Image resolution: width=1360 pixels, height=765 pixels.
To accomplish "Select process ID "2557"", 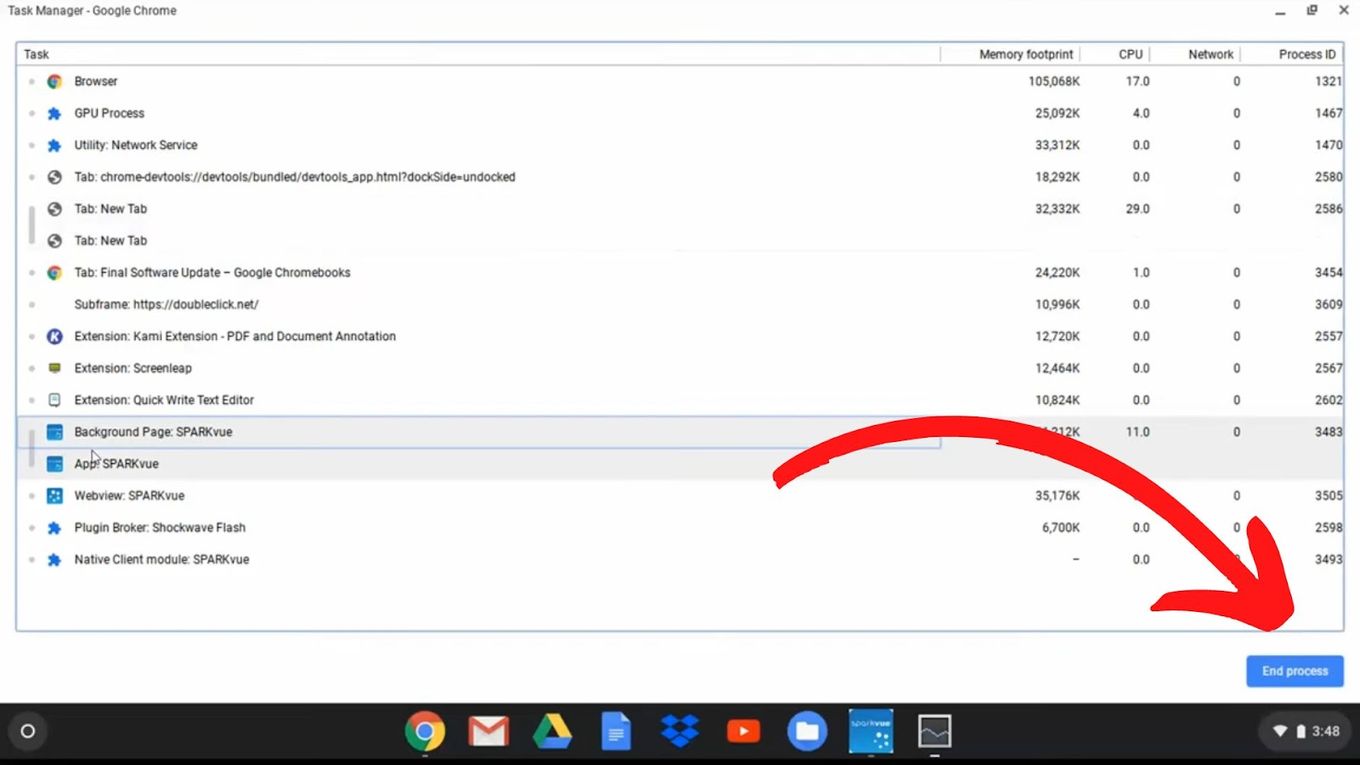I will [1329, 336].
